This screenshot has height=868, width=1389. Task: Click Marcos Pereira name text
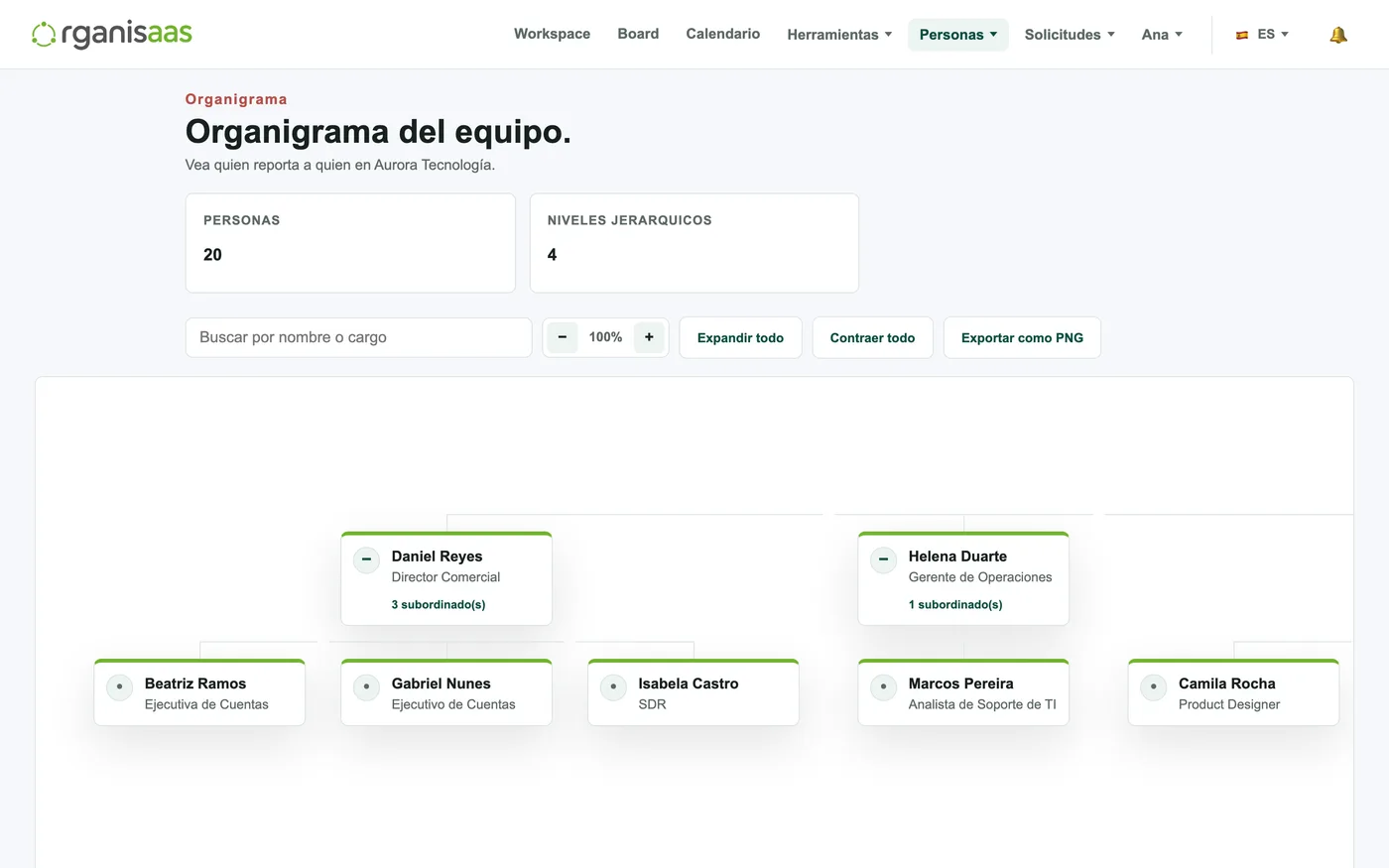(960, 683)
